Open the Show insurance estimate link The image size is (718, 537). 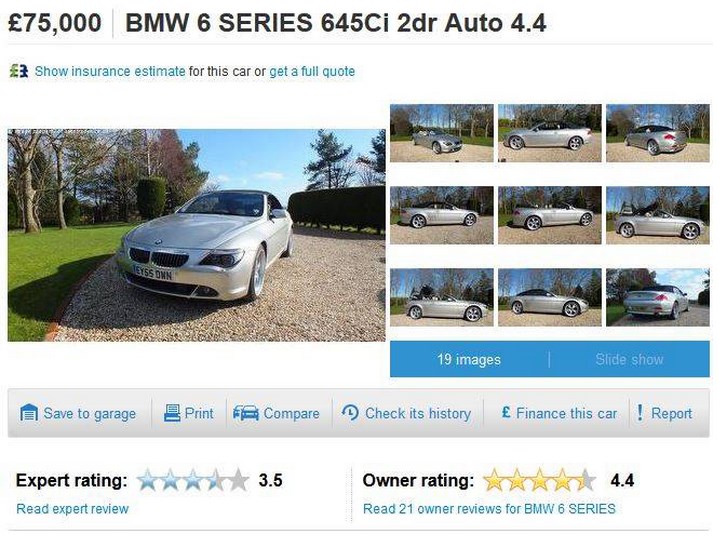coord(110,71)
